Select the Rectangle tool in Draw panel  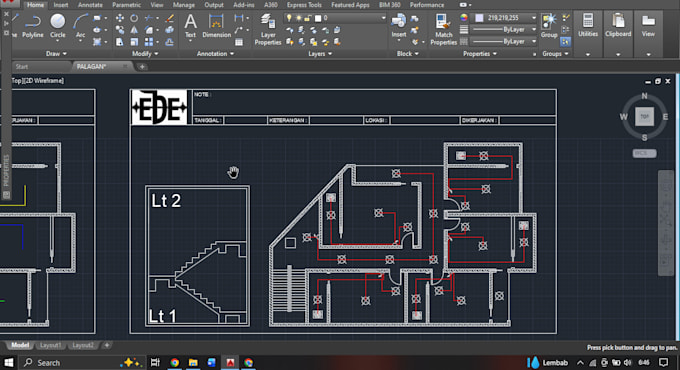[x=97, y=19]
